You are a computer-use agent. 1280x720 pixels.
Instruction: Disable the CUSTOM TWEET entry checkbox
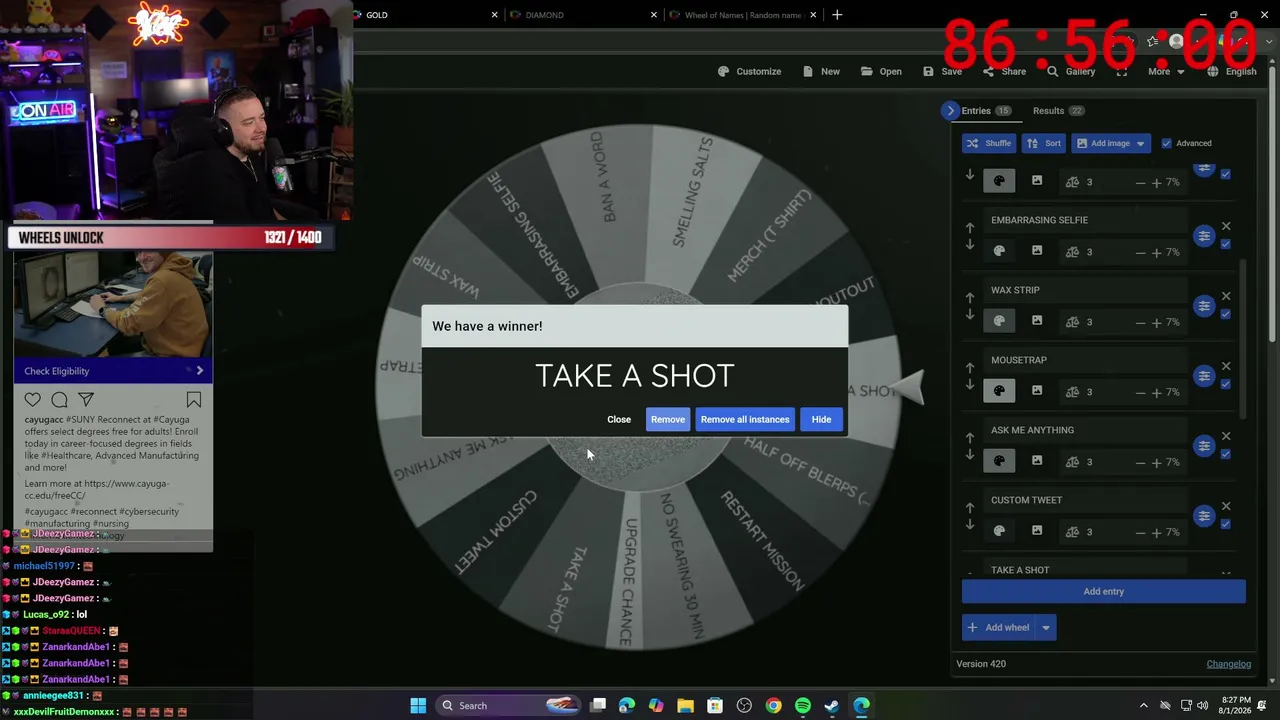tap(1226, 524)
